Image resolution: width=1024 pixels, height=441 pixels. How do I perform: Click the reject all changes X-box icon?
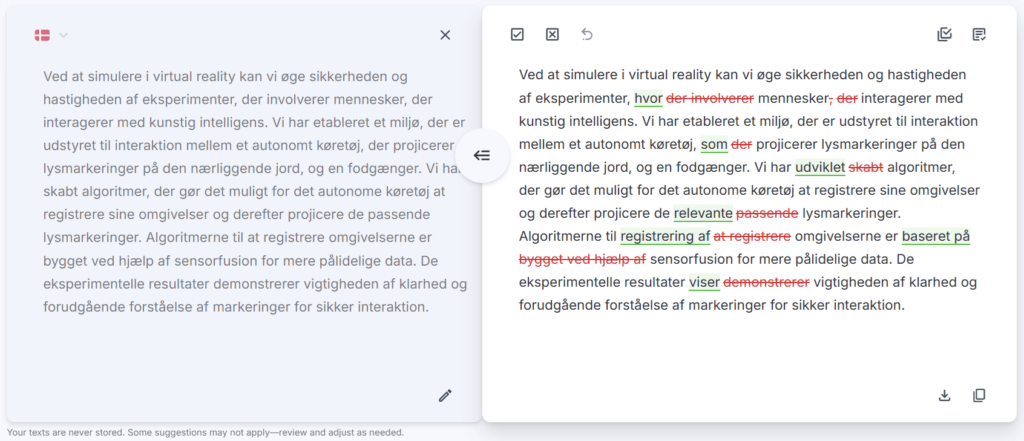pyautogui.click(x=552, y=35)
